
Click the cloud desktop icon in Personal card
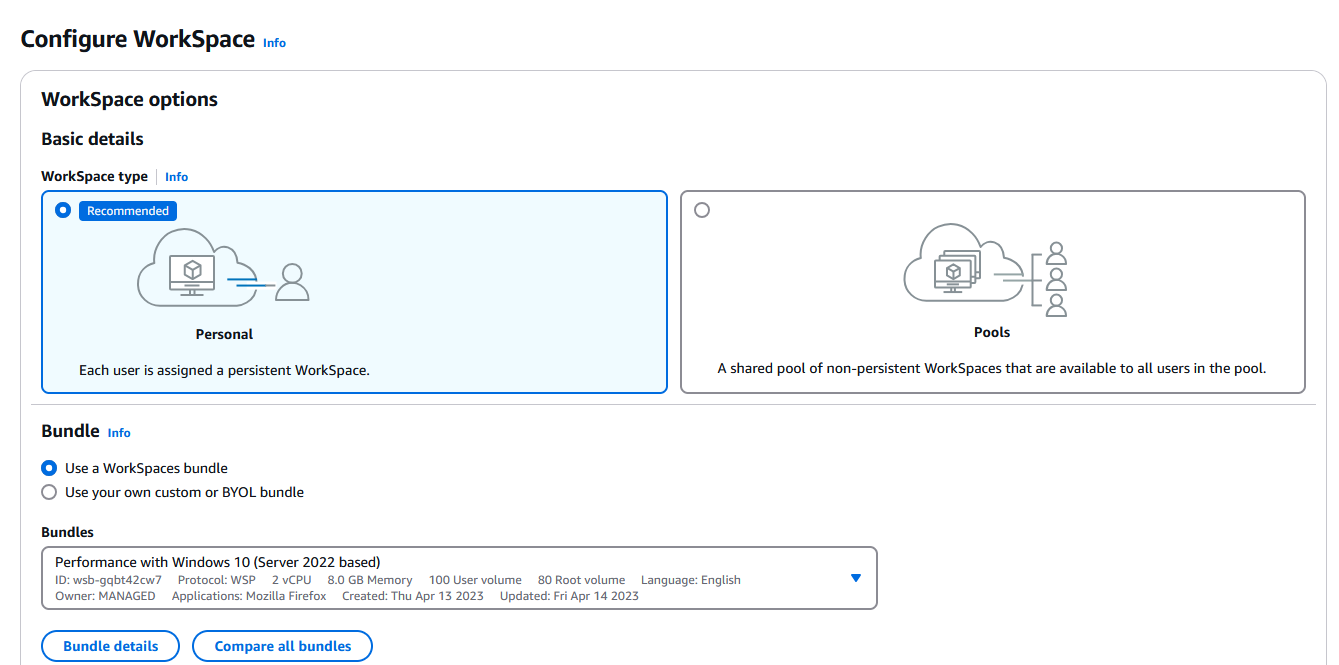(x=190, y=268)
